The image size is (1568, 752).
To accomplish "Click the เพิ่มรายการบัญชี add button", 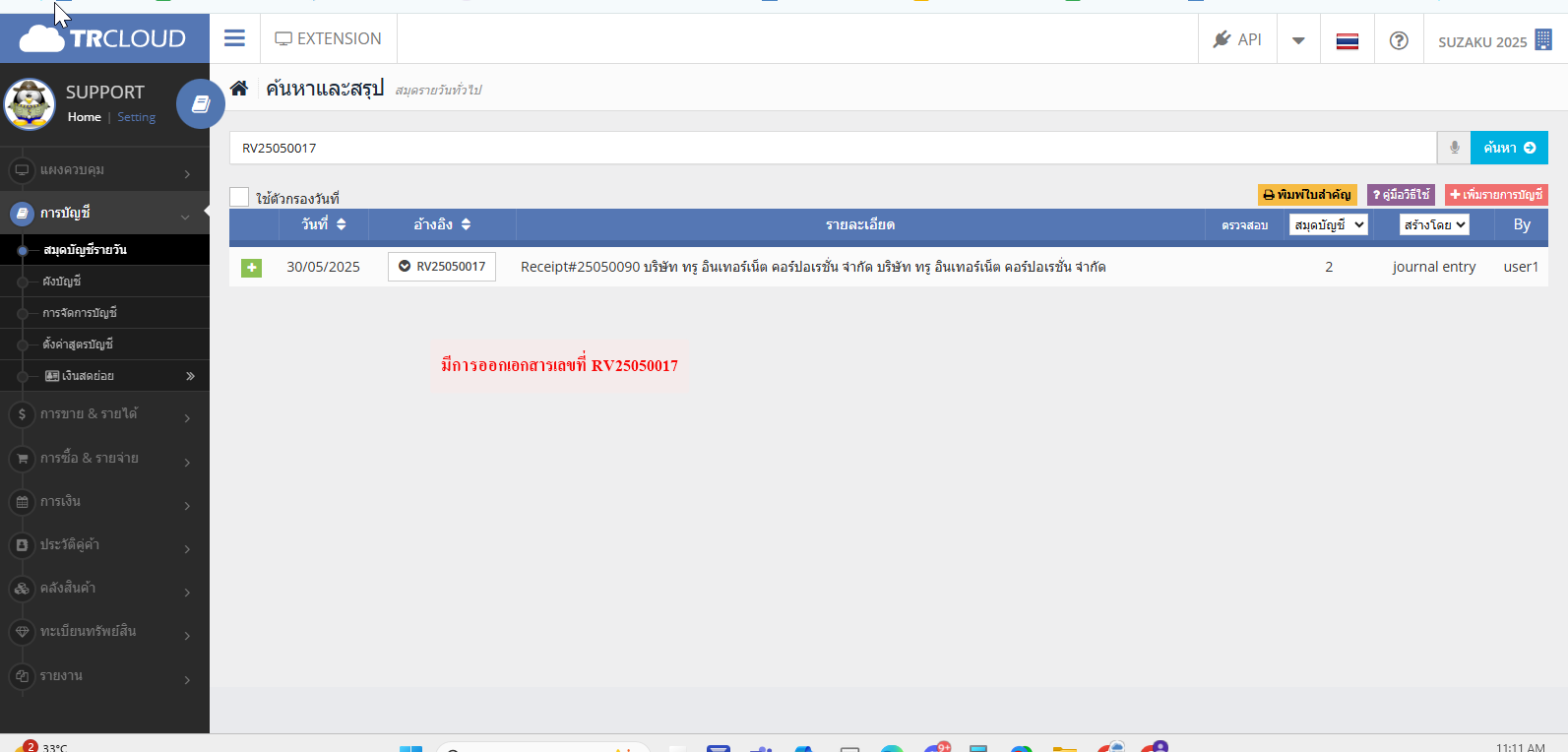I will point(1495,195).
